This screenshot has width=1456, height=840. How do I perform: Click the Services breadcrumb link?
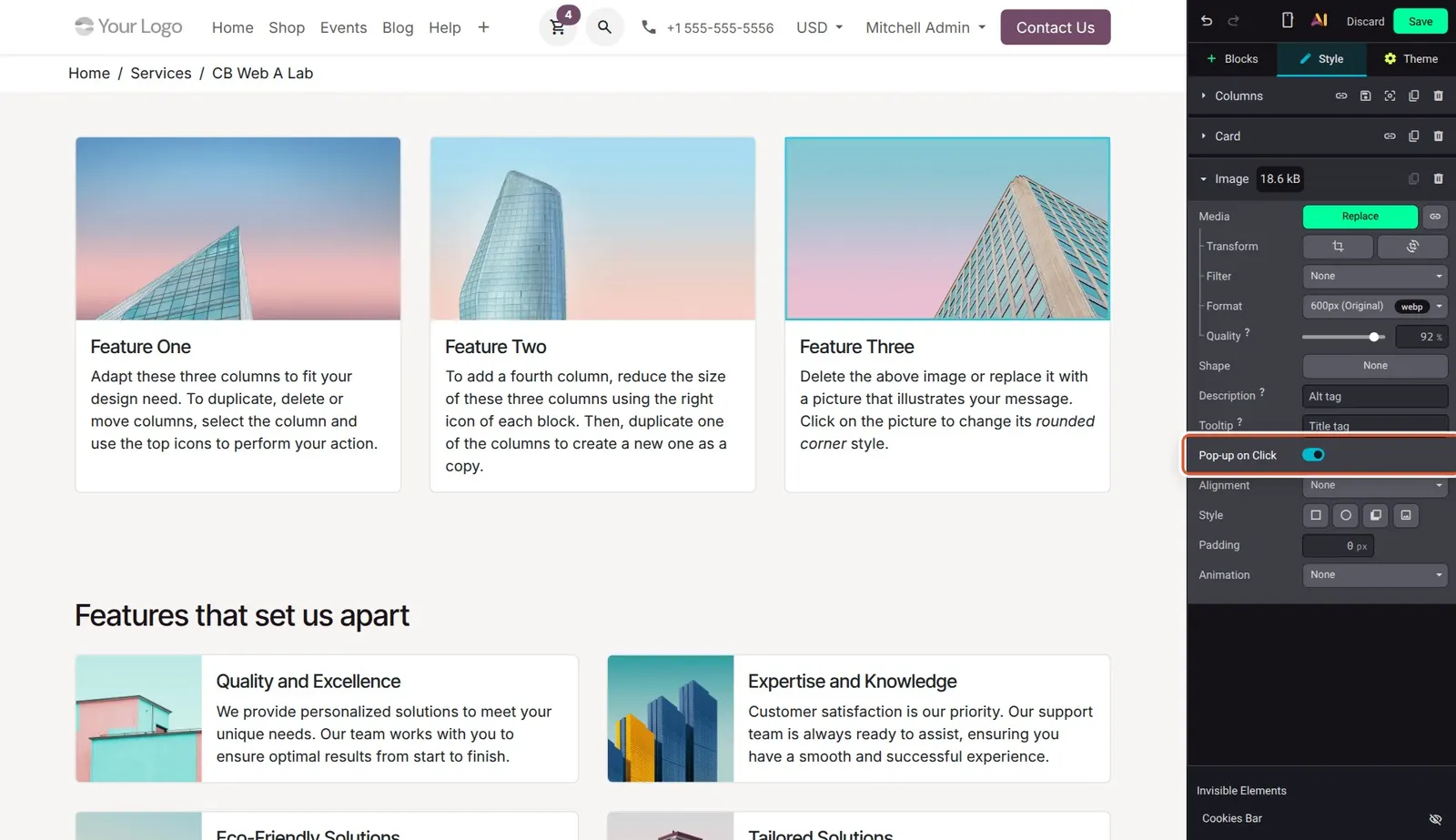[x=161, y=73]
